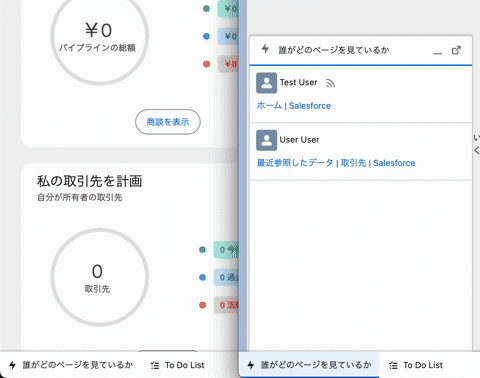Image resolution: width=480 pixels, height=378 pixels.
Task: Click the blue ¥0 legend chip in pipeline
Action: tap(228, 36)
